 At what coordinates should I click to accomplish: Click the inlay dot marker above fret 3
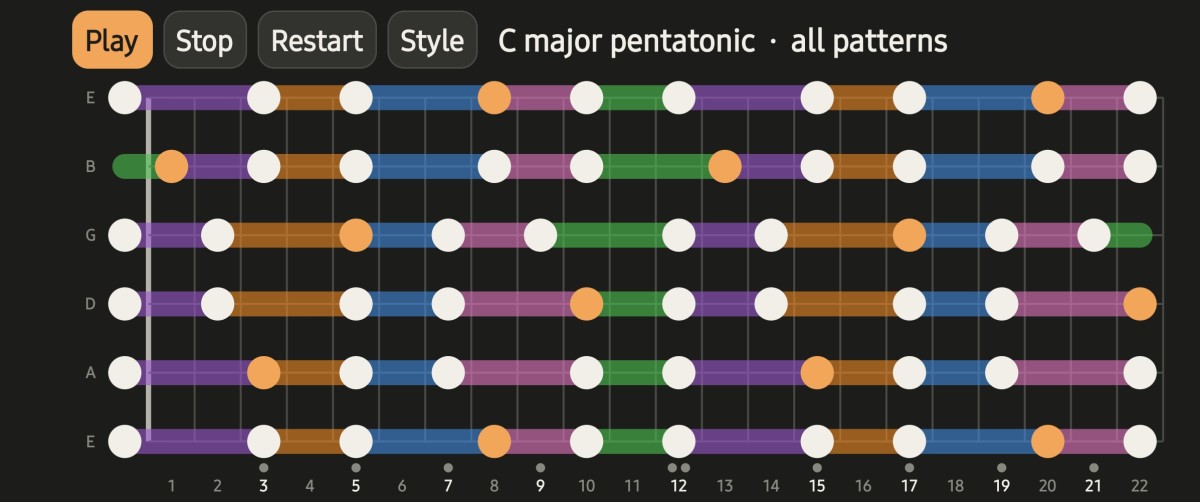click(x=263, y=467)
